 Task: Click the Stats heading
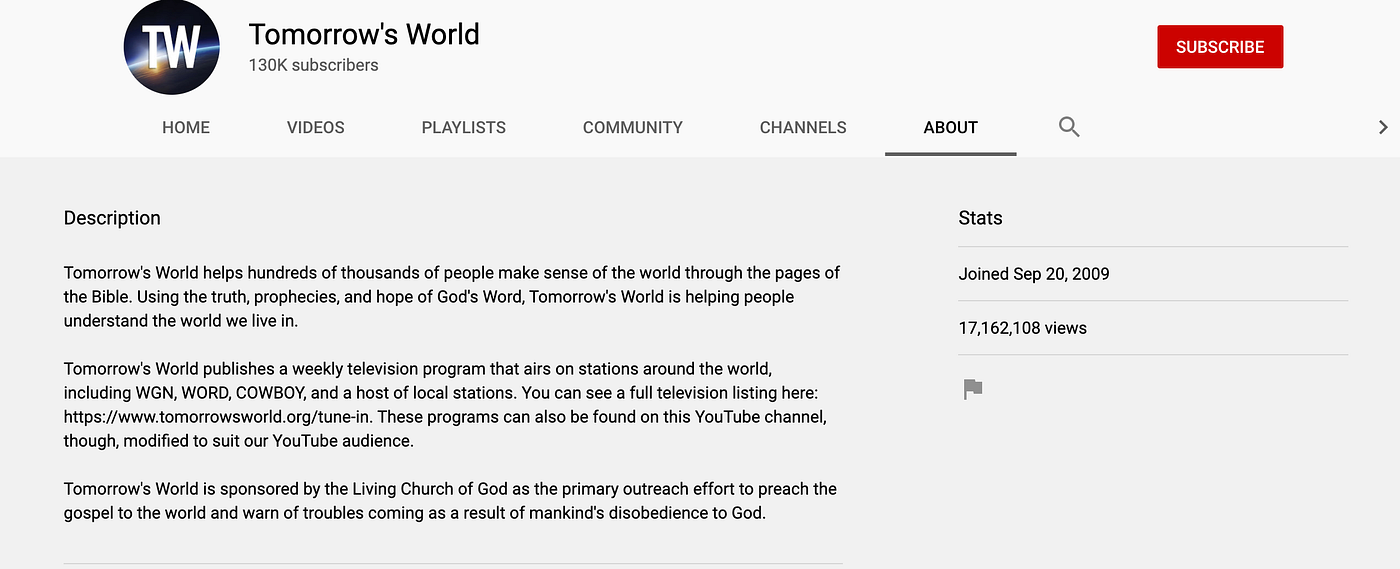(980, 218)
